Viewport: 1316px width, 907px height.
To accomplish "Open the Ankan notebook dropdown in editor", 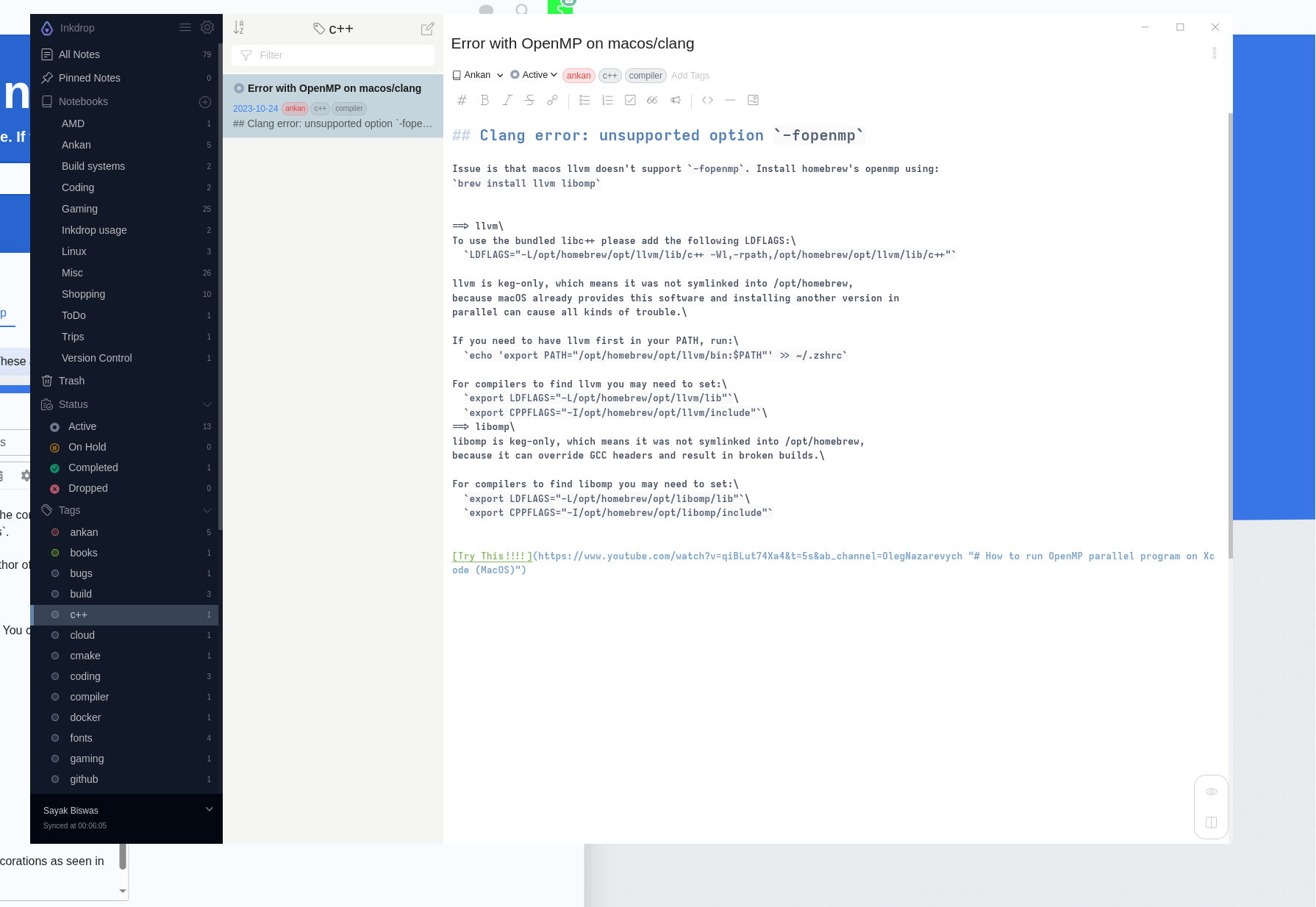I will [478, 75].
